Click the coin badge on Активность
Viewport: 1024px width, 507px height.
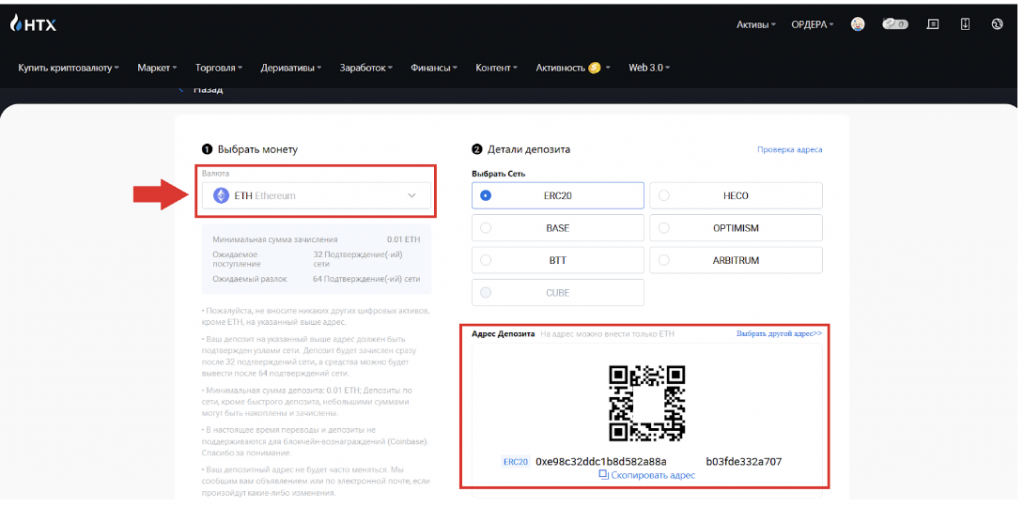tap(594, 67)
